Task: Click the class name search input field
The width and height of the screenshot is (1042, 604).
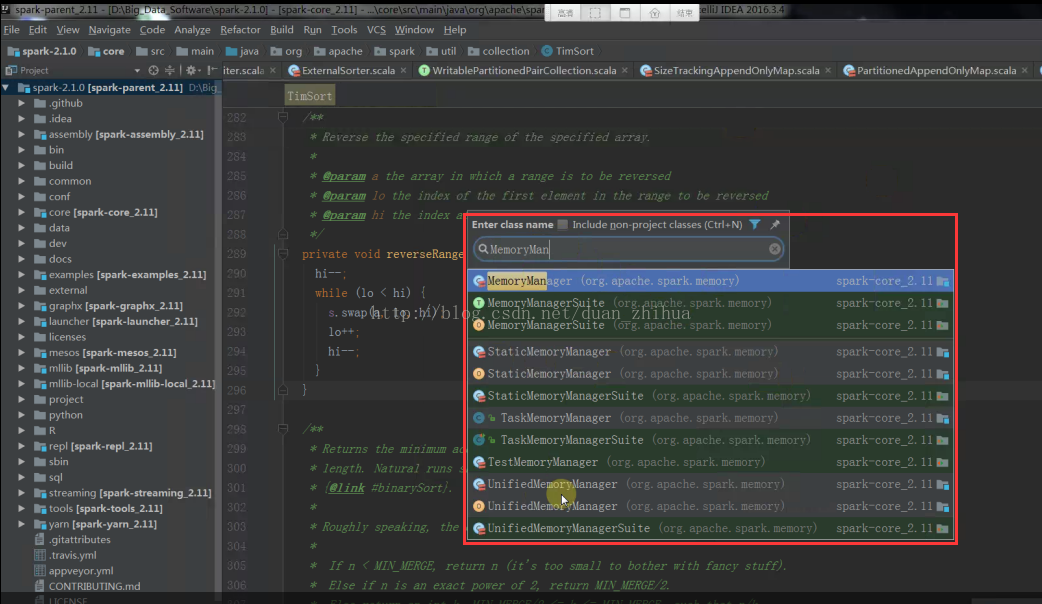Action: [627, 249]
